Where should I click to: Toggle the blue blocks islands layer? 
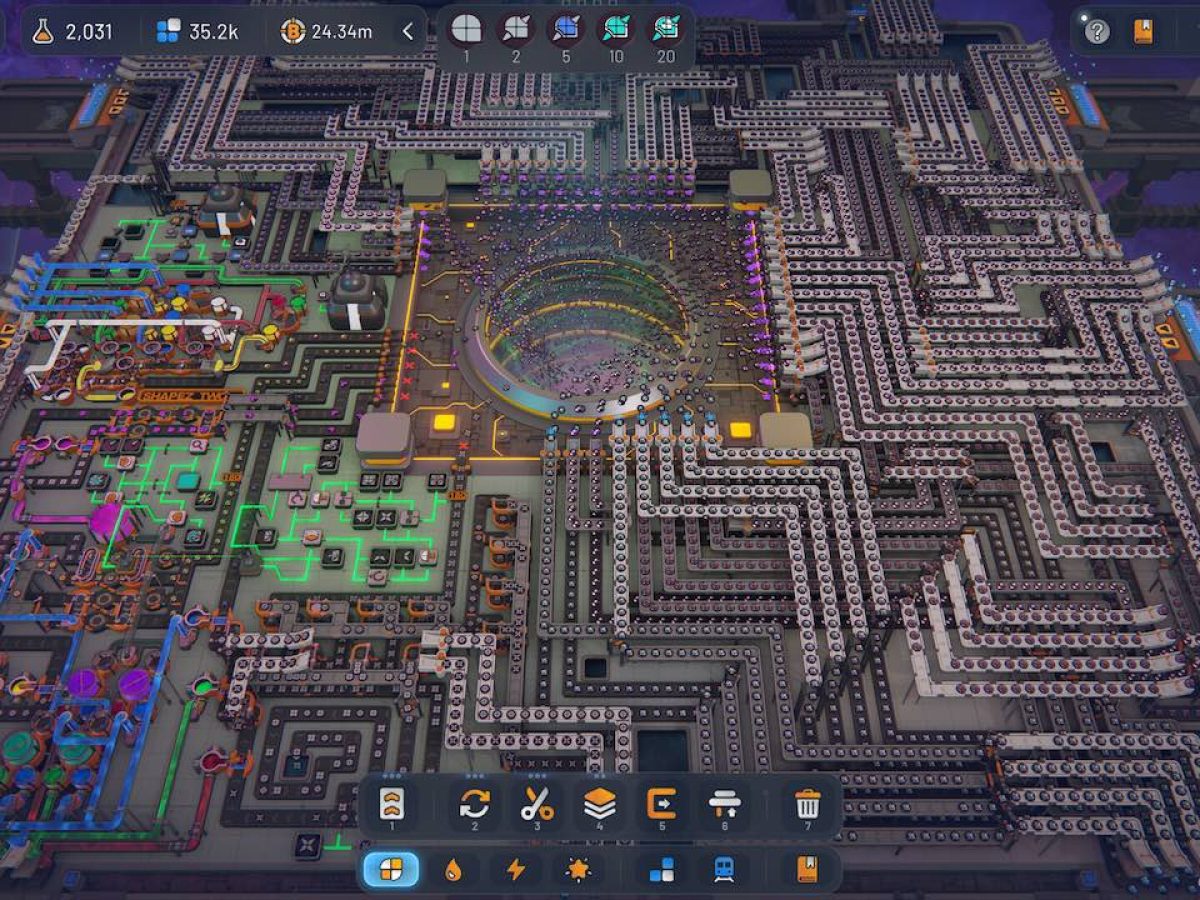tap(662, 870)
